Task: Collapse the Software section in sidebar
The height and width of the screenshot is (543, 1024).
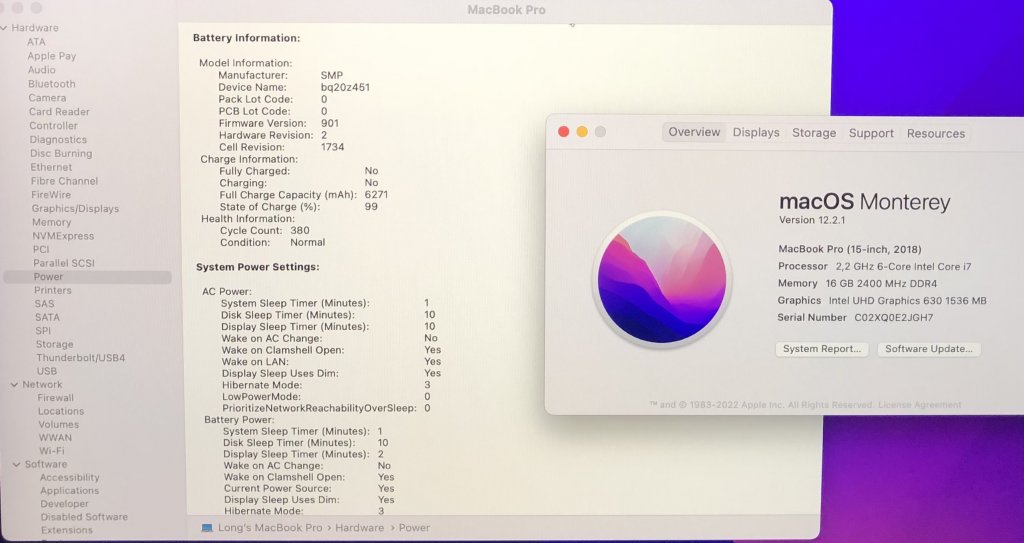Action: pos(16,465)
